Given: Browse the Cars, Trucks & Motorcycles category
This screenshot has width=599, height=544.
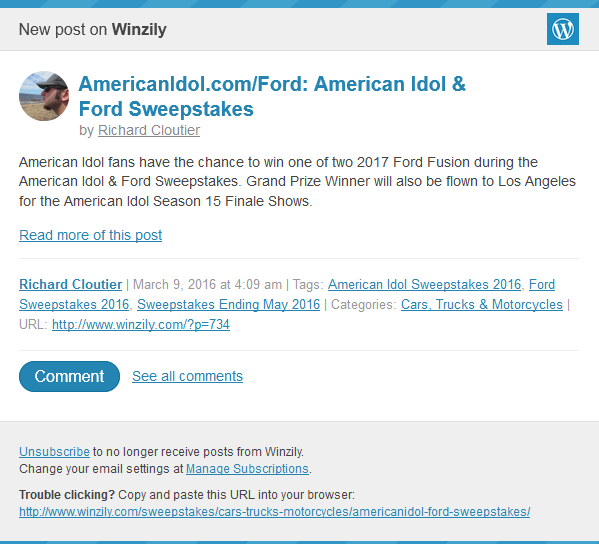Looking at the screenshot, I should (482, 304).
